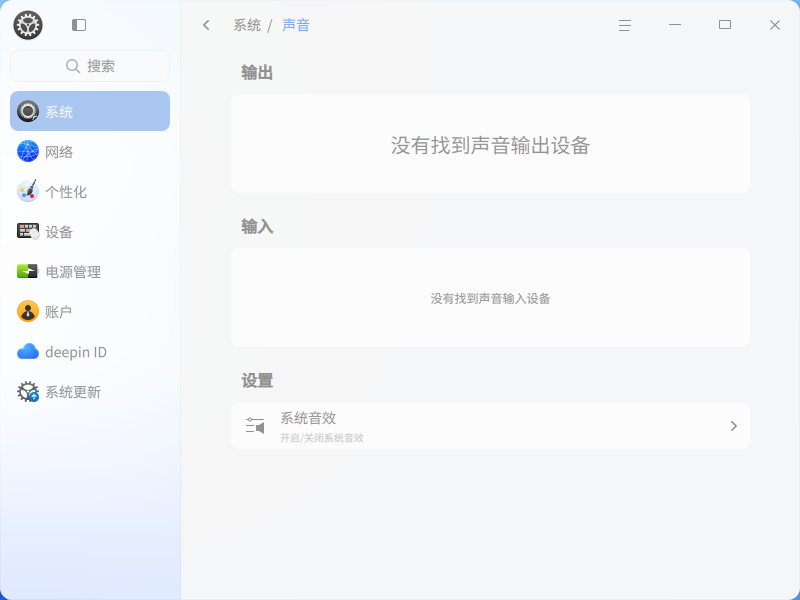The width and height of the screenshot is (800, 600).
Task: Click the 输入 section heading
Action: coord(257,226)
